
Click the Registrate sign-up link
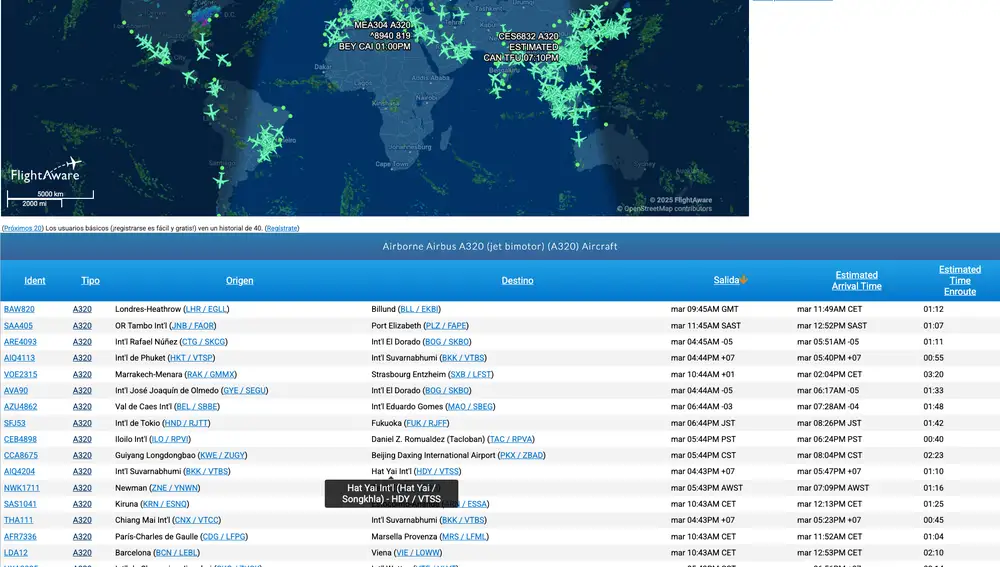pos(282,228)
